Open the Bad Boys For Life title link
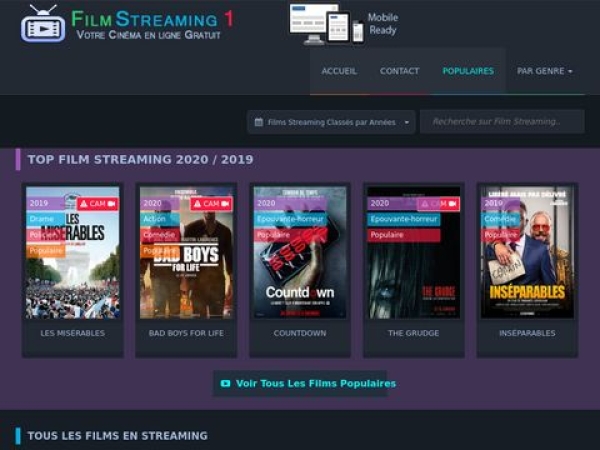Viewport: 600px width, 450px height. [x=186, y=333]
